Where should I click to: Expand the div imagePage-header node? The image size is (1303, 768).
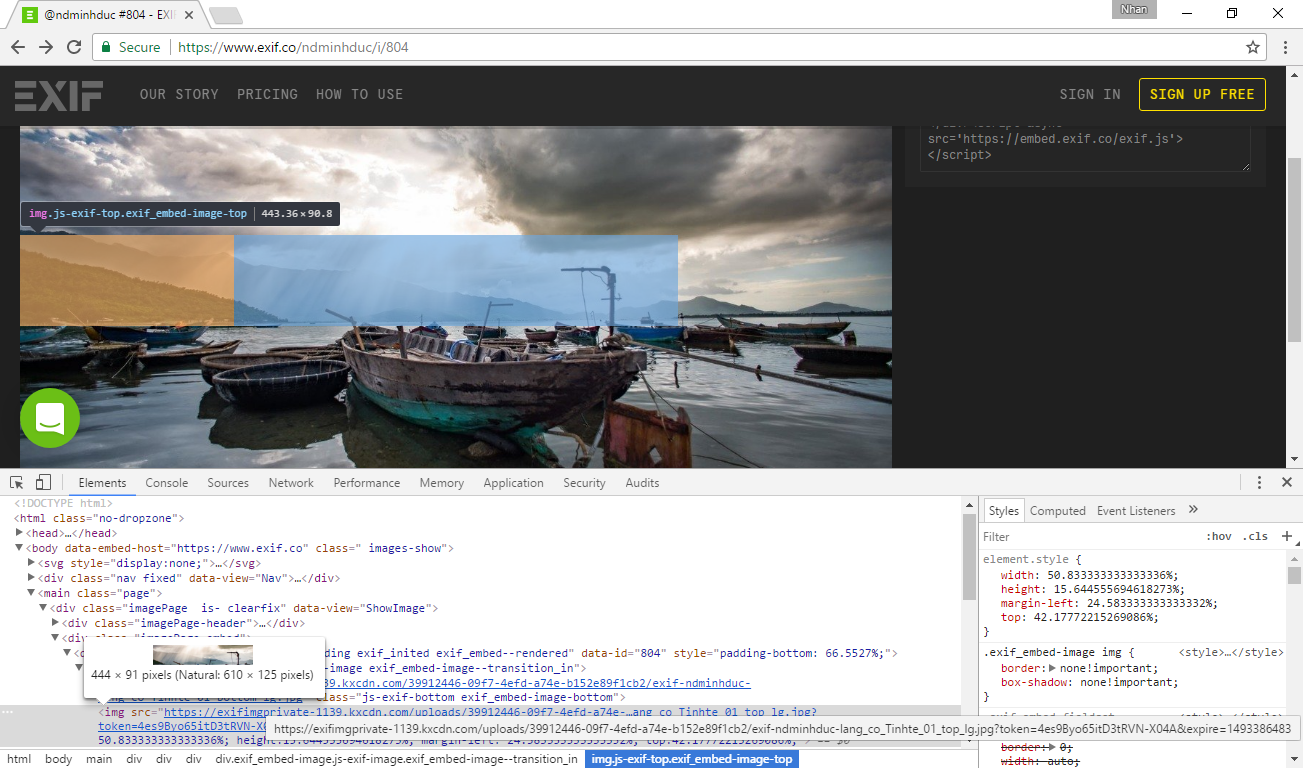point(55,623)
